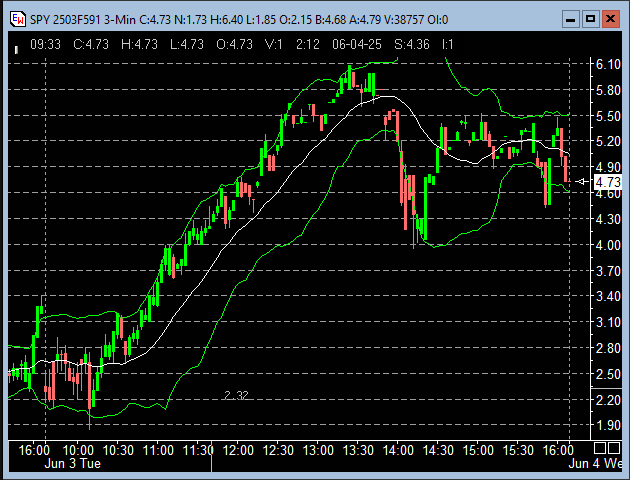Close the SPY chart window

[x=611, y=19]
